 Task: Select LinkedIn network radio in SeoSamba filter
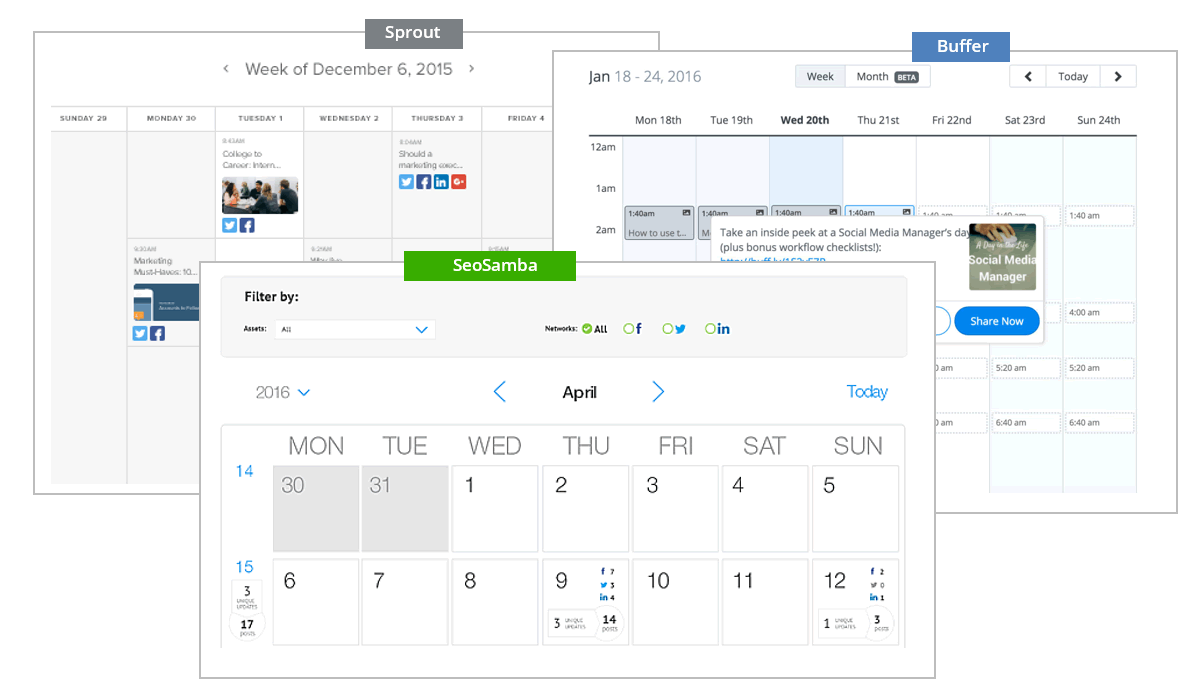[710, 328]
